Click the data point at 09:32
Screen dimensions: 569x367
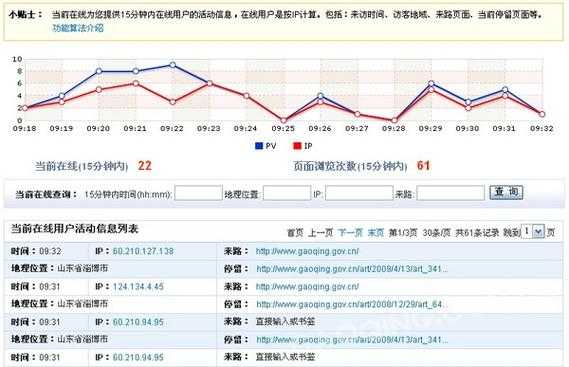[x=542, y=114]
